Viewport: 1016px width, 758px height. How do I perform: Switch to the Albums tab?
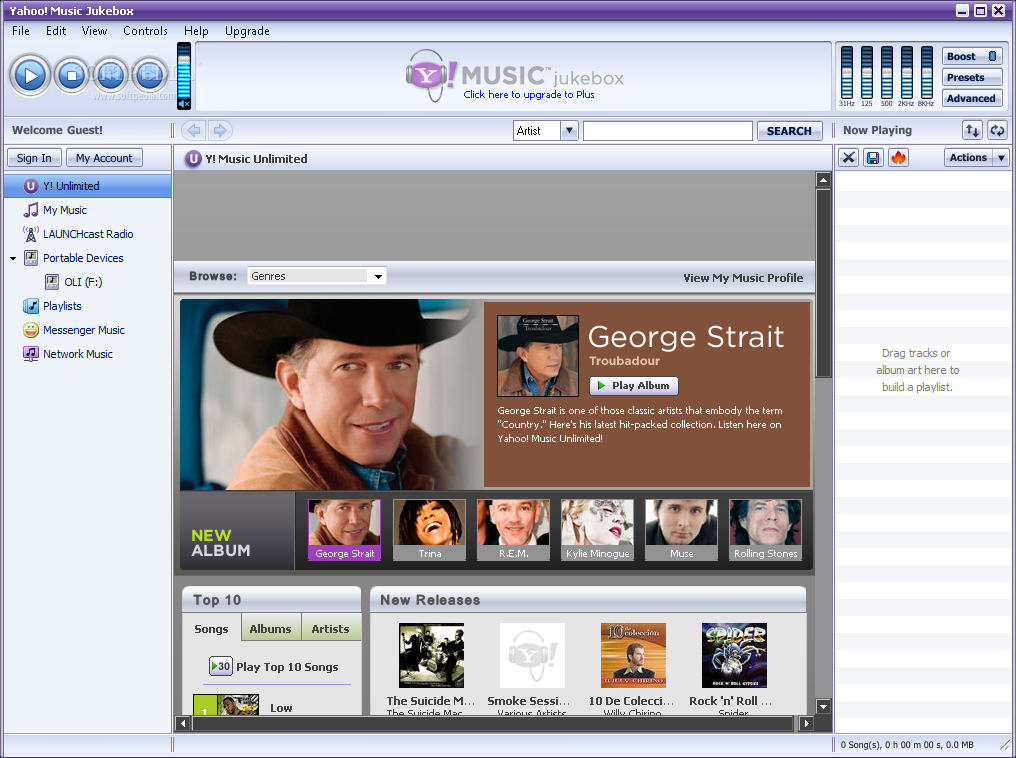[x=270, y=628]
